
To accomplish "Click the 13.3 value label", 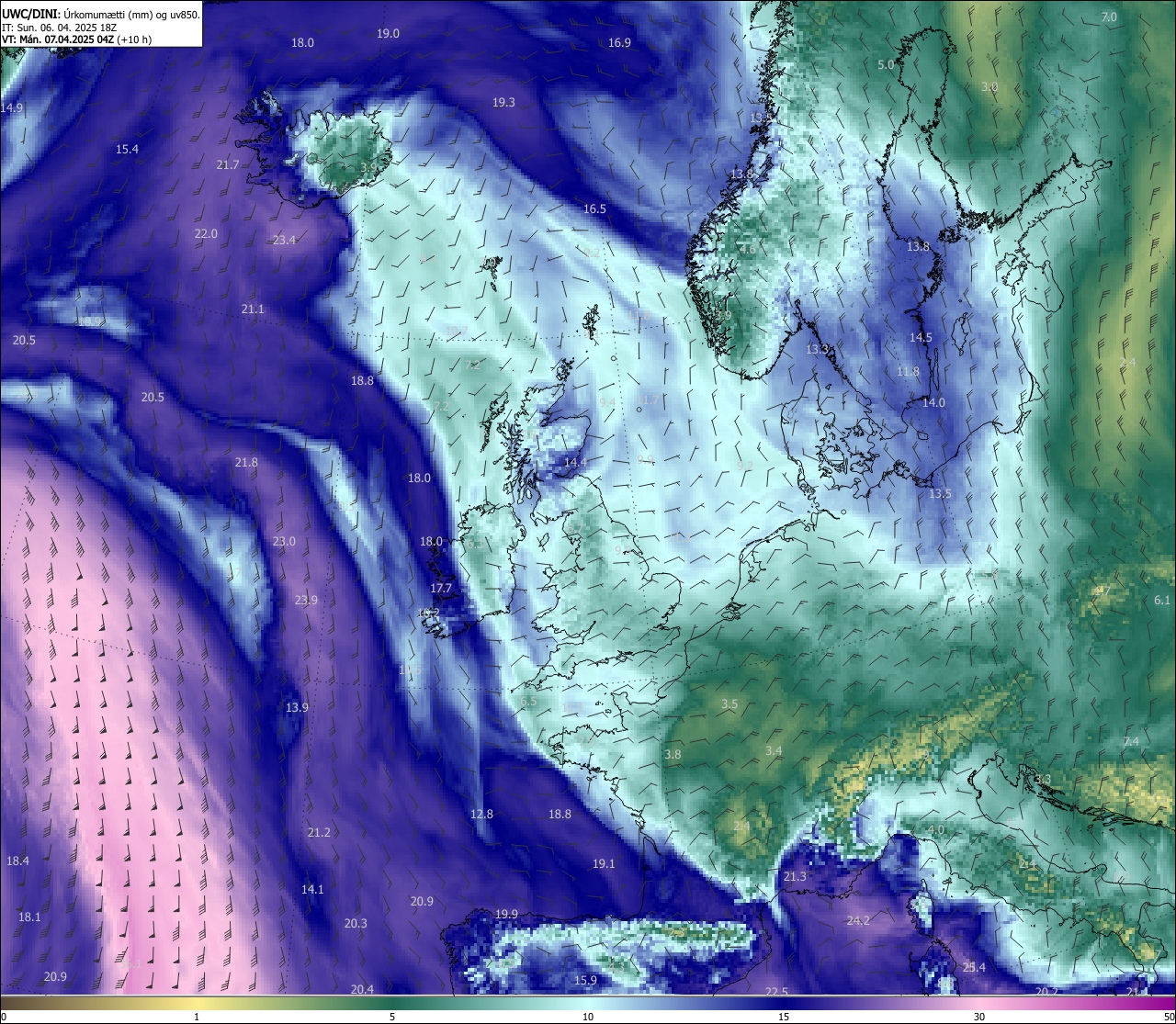I will [817, 350].
